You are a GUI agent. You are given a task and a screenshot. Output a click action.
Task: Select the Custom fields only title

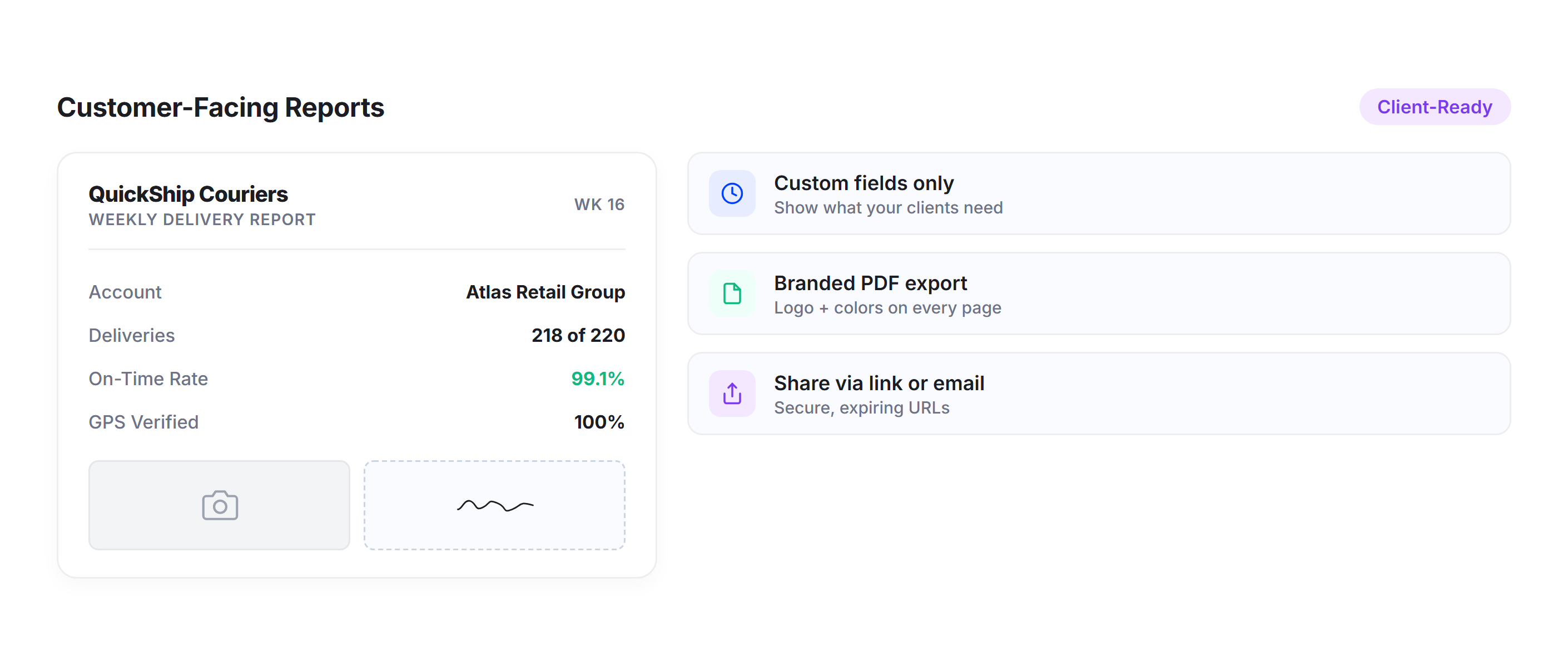click(863, 182)
